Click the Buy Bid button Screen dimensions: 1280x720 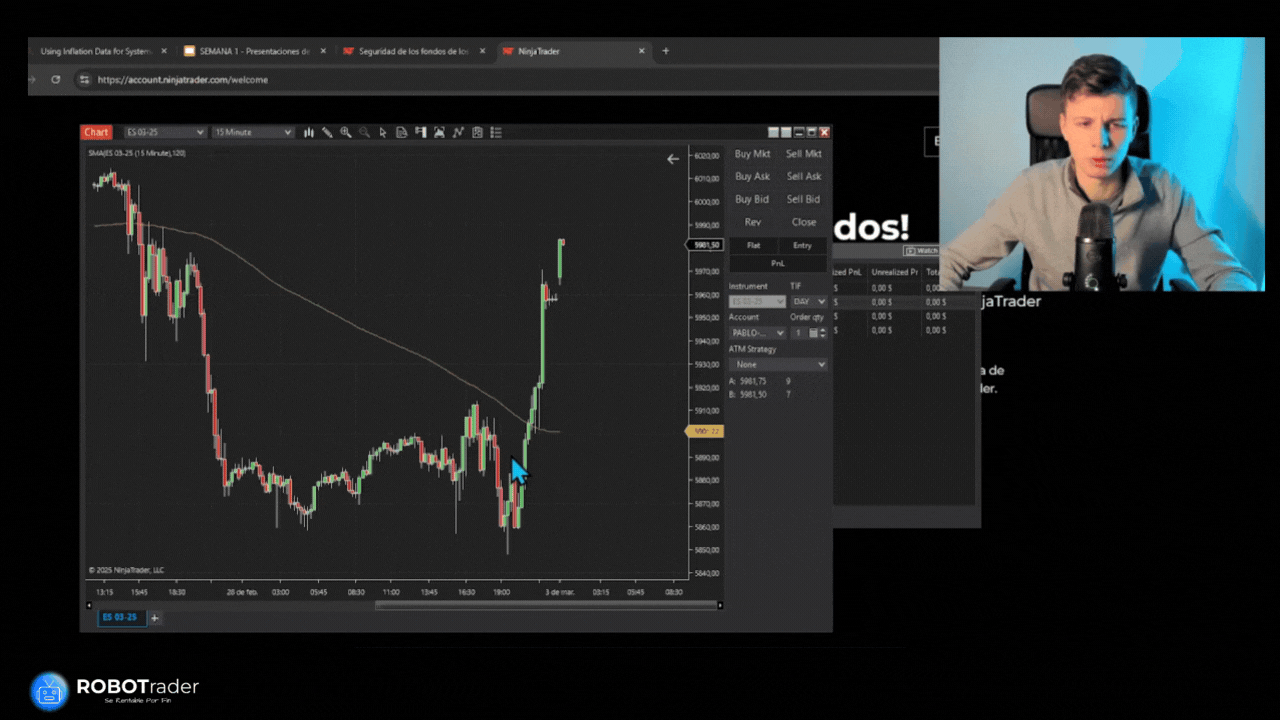(753, 199)
